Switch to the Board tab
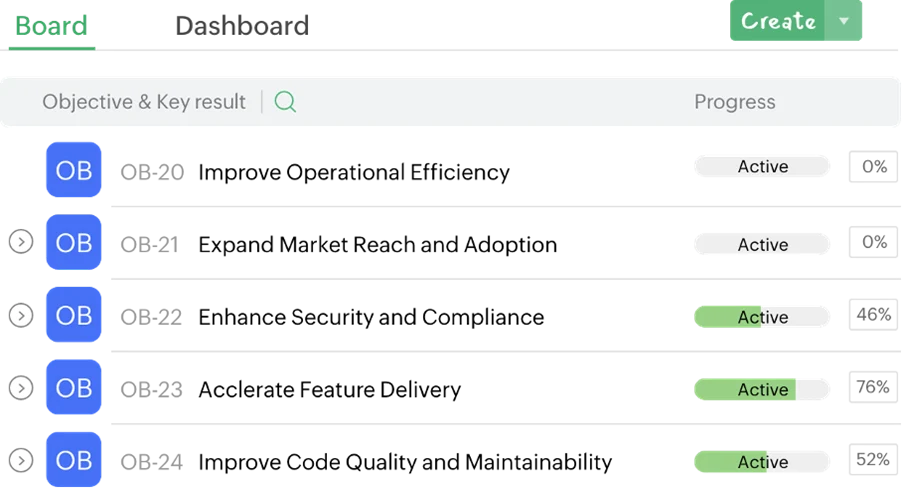The width and height of the screenshot is (902, 488). pyautogui.click(x=52, y=24)
